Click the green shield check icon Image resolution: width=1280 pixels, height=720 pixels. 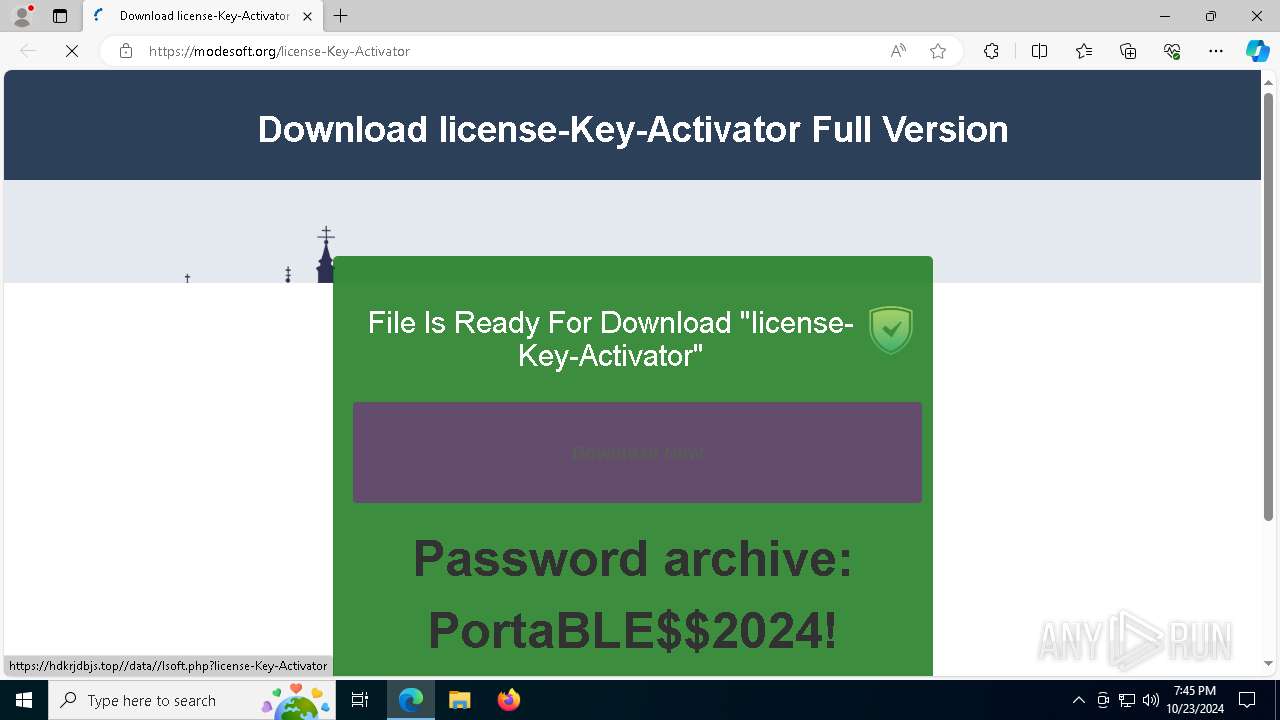890,330
